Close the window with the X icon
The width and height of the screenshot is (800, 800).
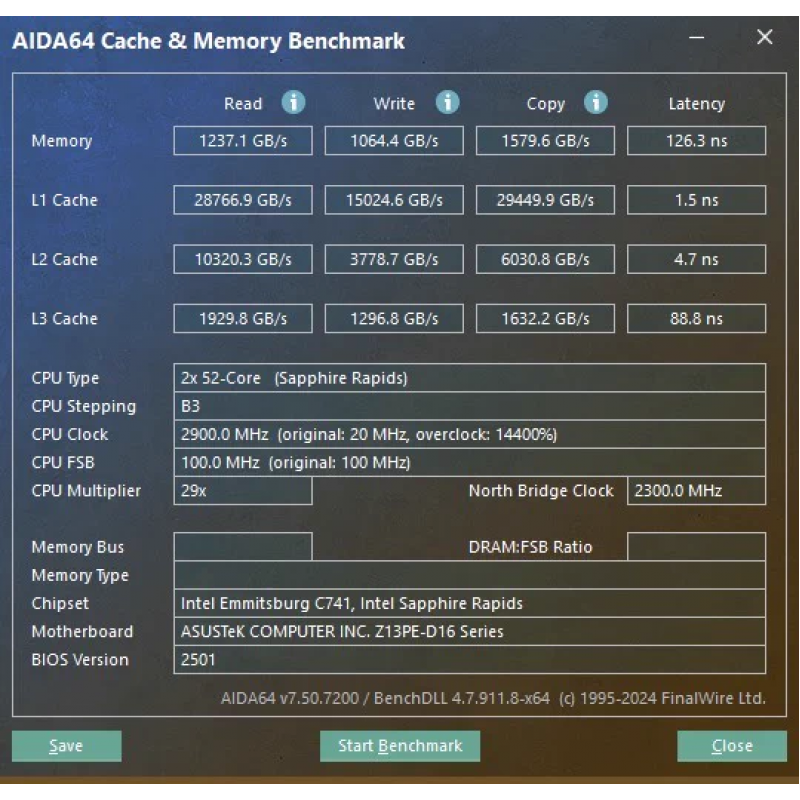point(764,37)
